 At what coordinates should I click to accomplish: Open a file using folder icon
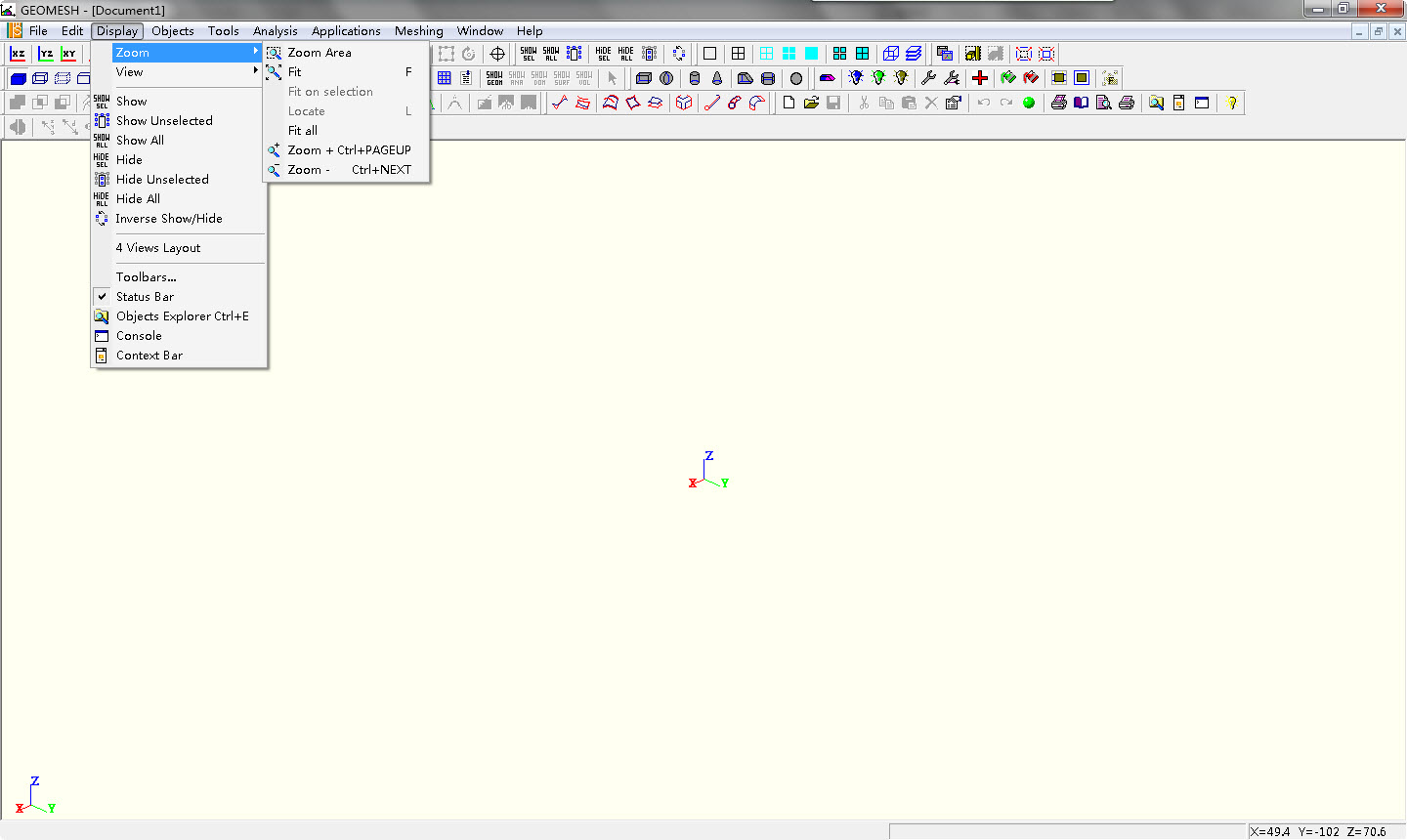811,103
